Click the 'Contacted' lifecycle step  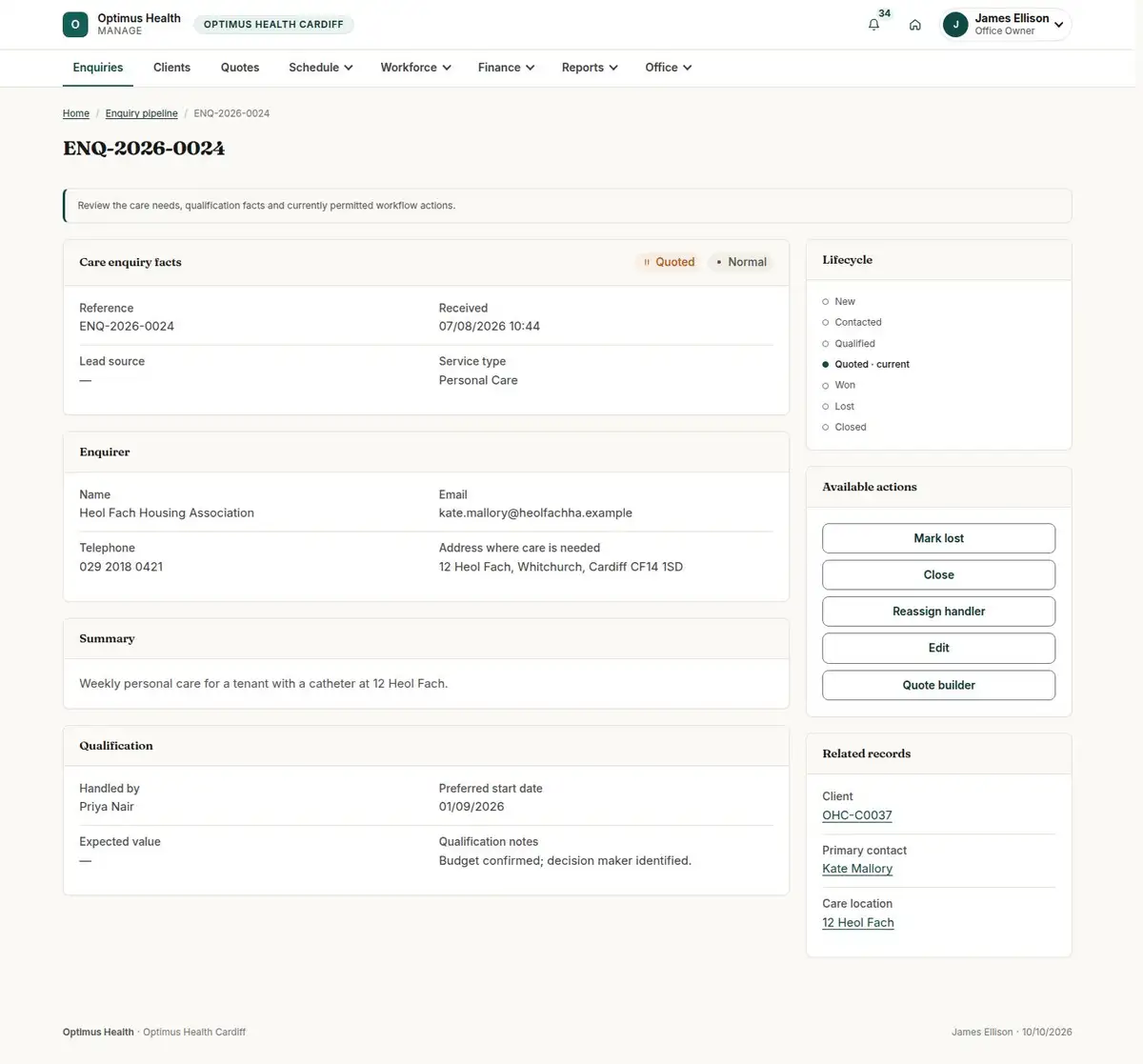click(x=852, y=322)
